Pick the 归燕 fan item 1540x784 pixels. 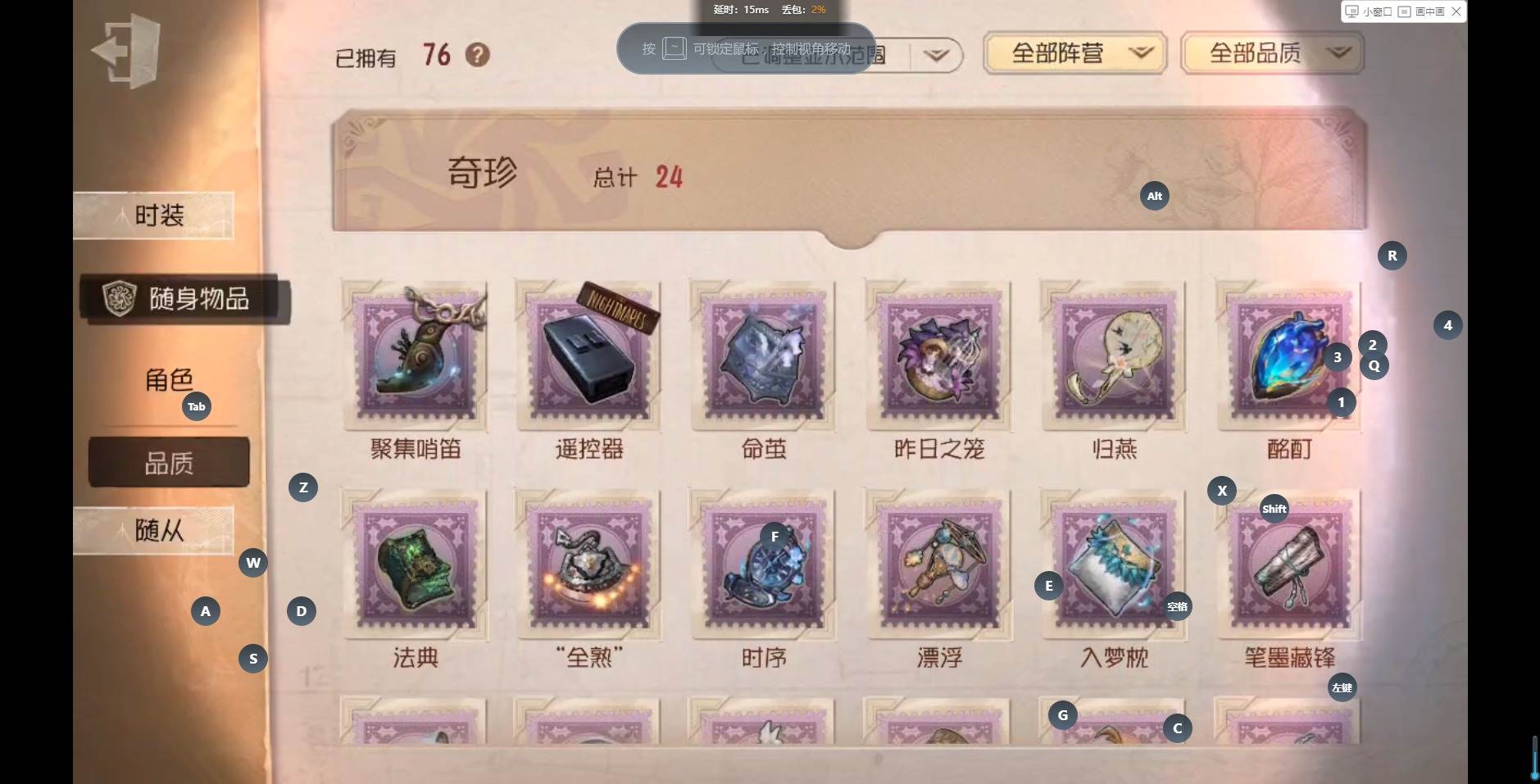1114,356
